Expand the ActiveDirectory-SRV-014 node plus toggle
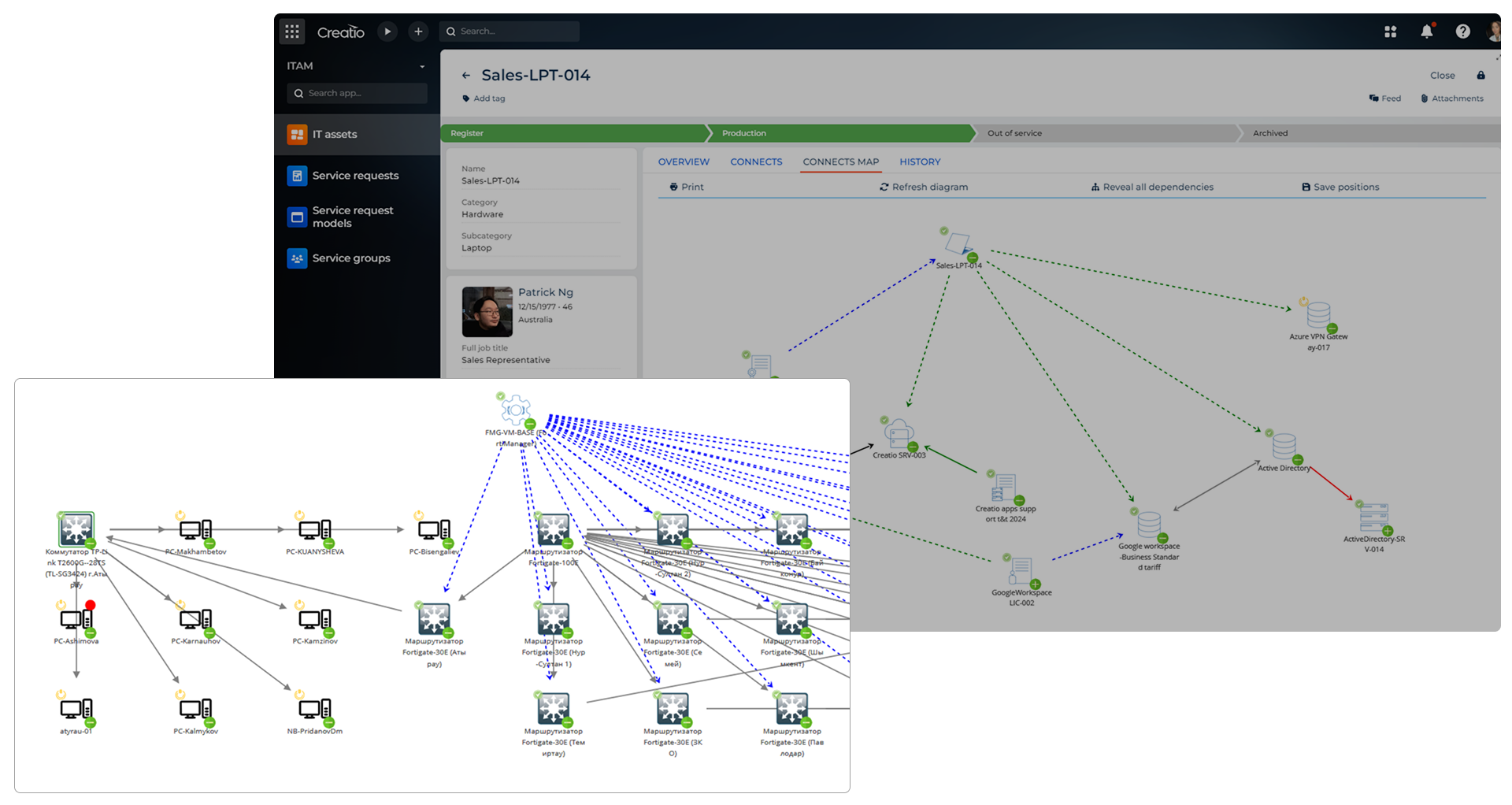1512x805 pixels. (x=1388, y=531)
